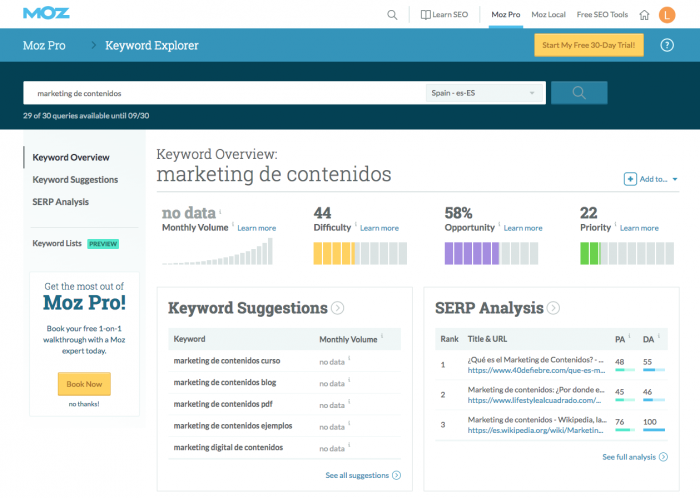Select SERP Analysis in the sidebar
This screenshot has width=700, height=498.
click(x=61, y=202)
